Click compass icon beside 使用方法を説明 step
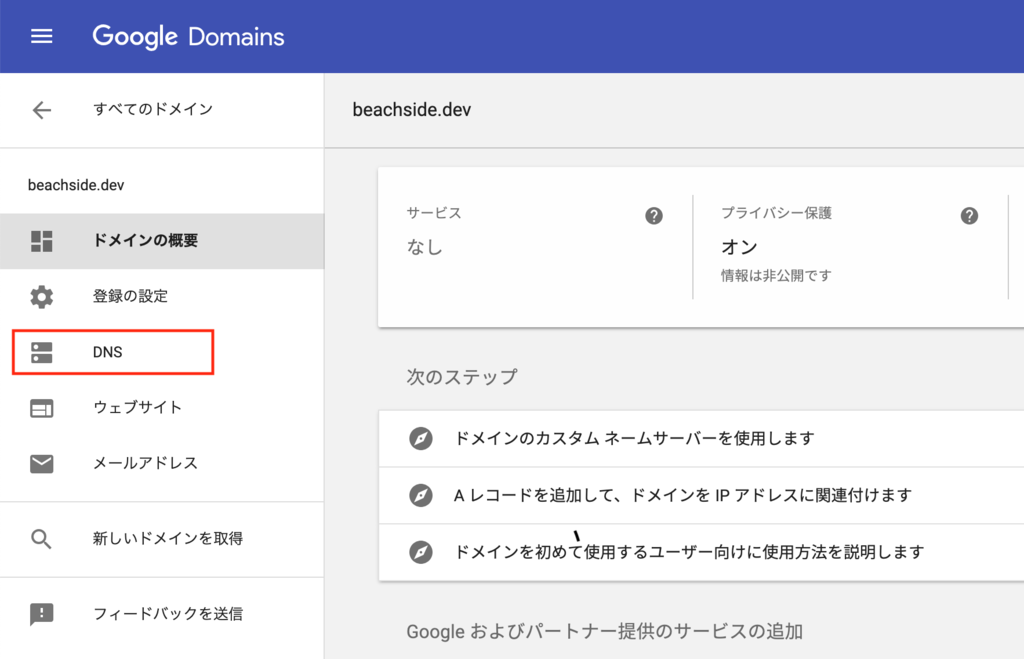1024x659 pixels. coord(421,552)
